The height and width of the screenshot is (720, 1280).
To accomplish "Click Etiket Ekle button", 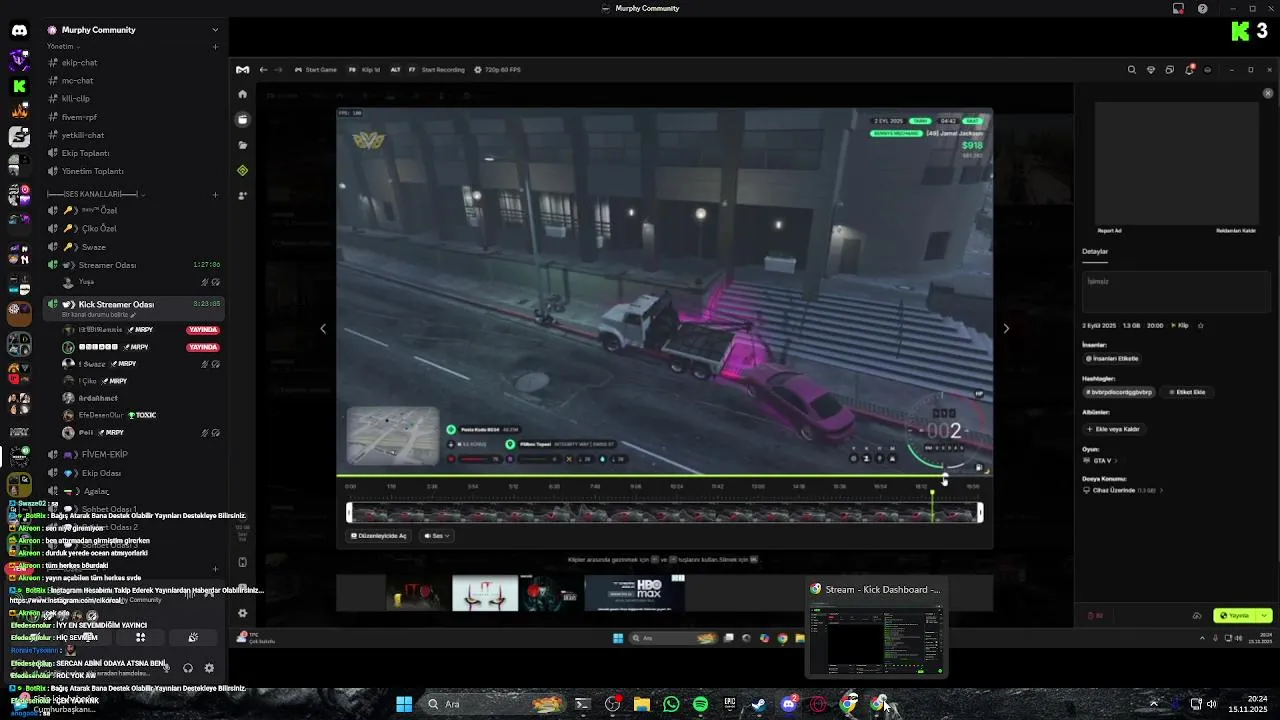I will coord(1186,392).
